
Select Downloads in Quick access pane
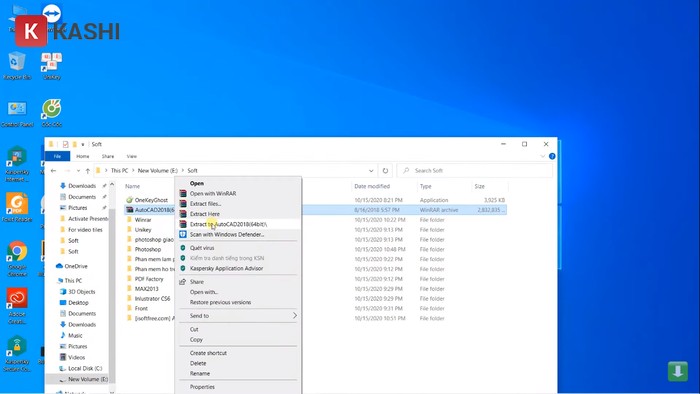(82, 186)
